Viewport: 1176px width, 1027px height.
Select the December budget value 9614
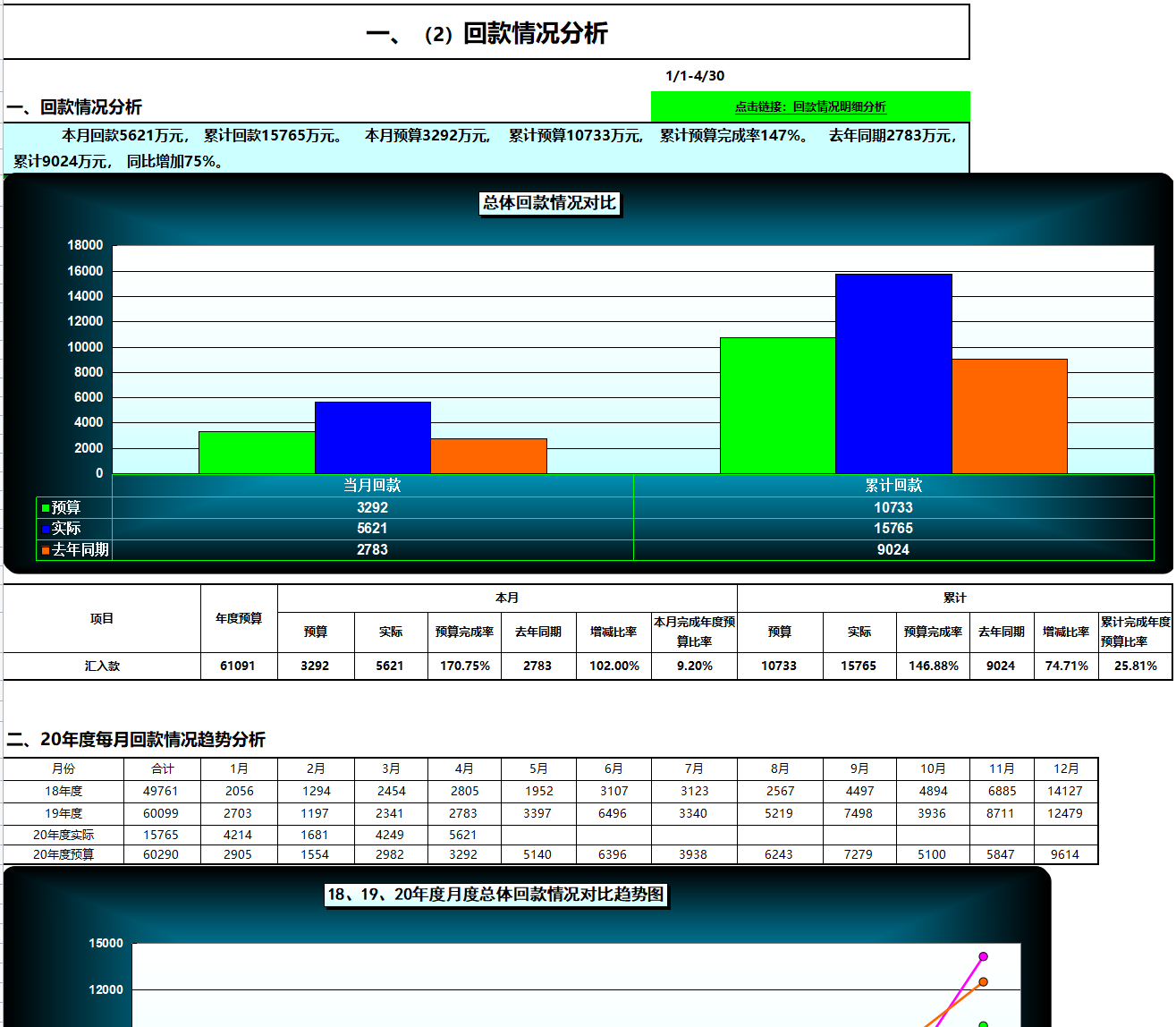click(x=1065, y=855)
